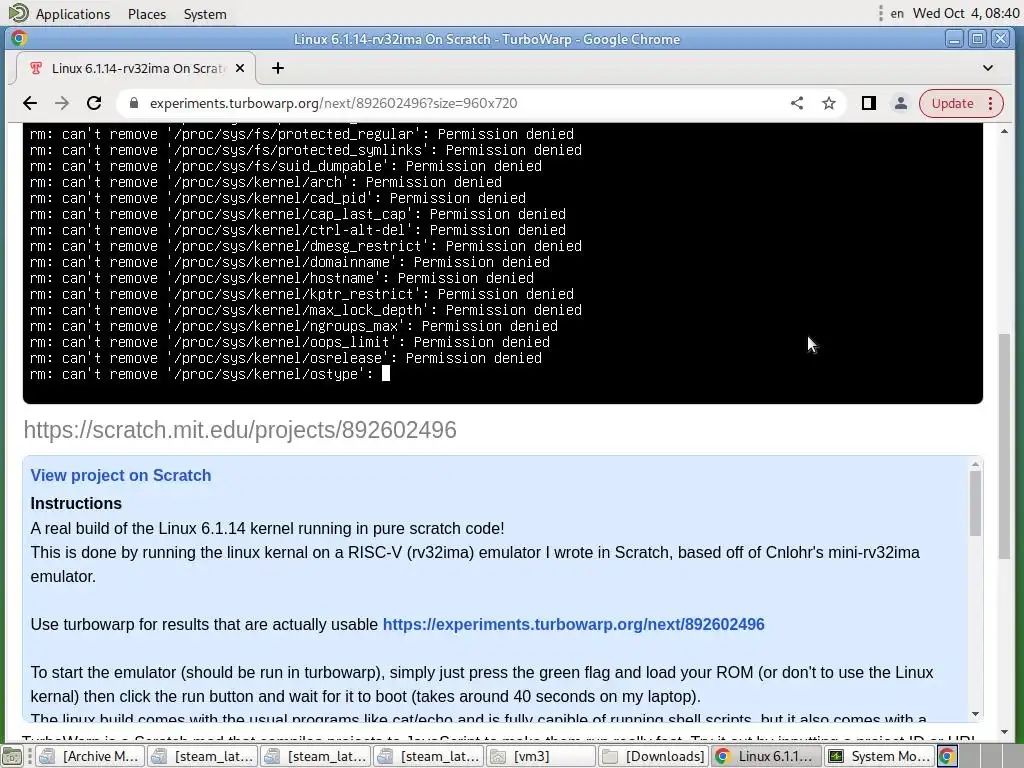The image size is (1024, 768).
Task: Click the terminal line '/proc/sys/kernel/hostname'
Action: (x=281, y=278)
